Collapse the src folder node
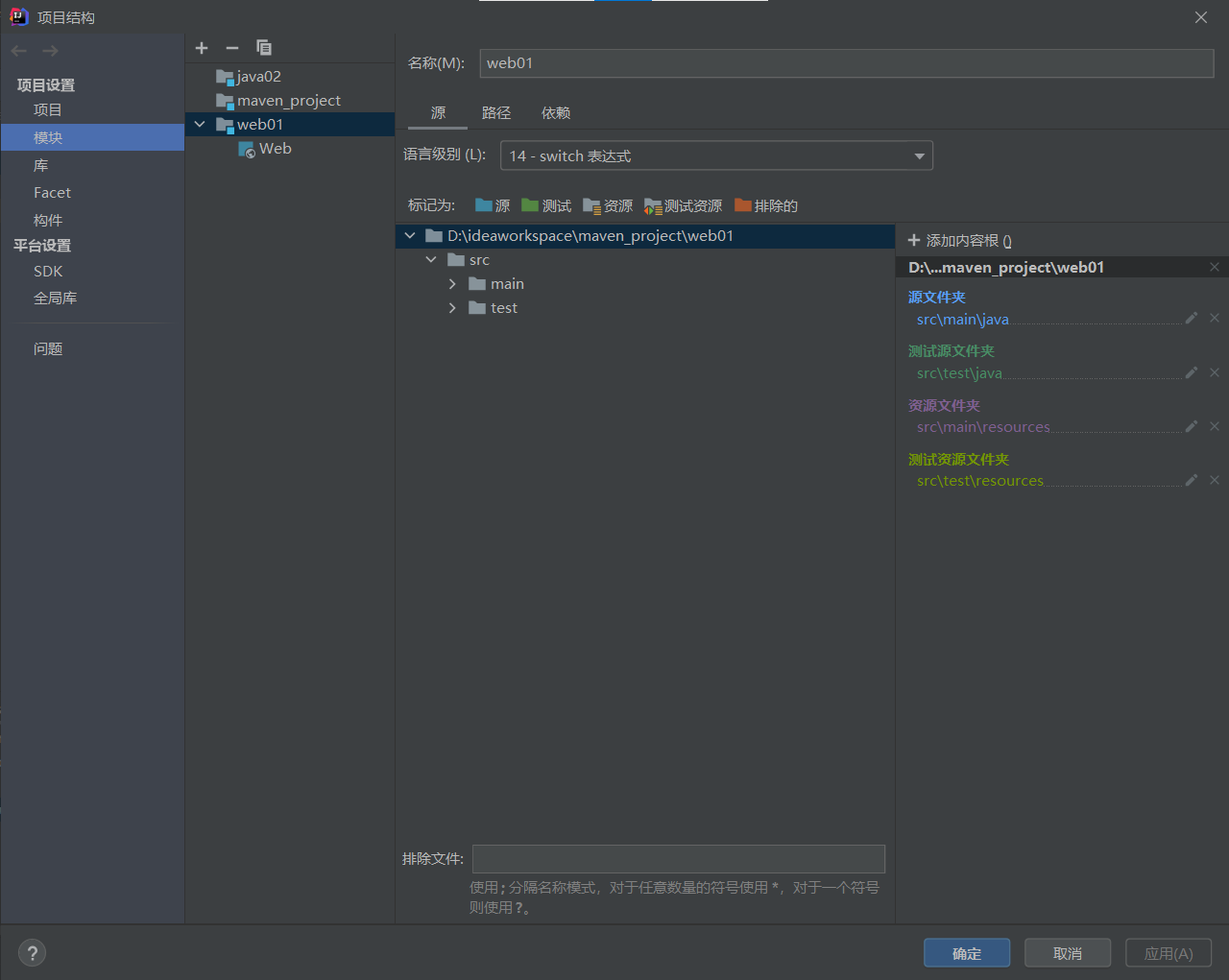This screenshot has width=1229, height=980. pyautogui.click(x=431, y=260)
